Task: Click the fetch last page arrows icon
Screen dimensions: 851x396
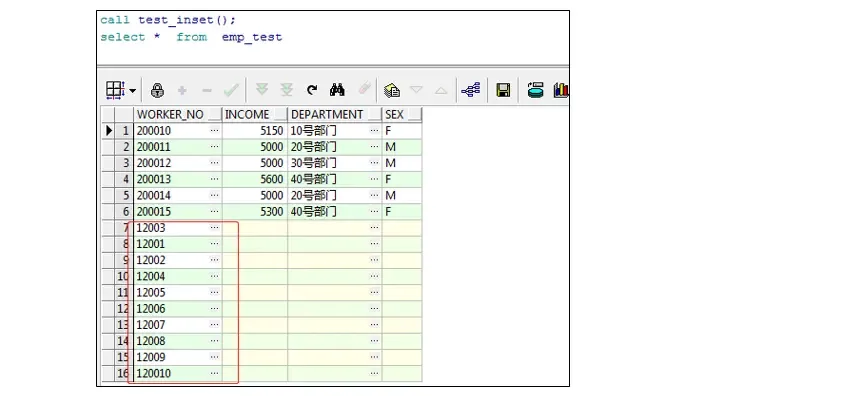Action: tap(287, 90)
